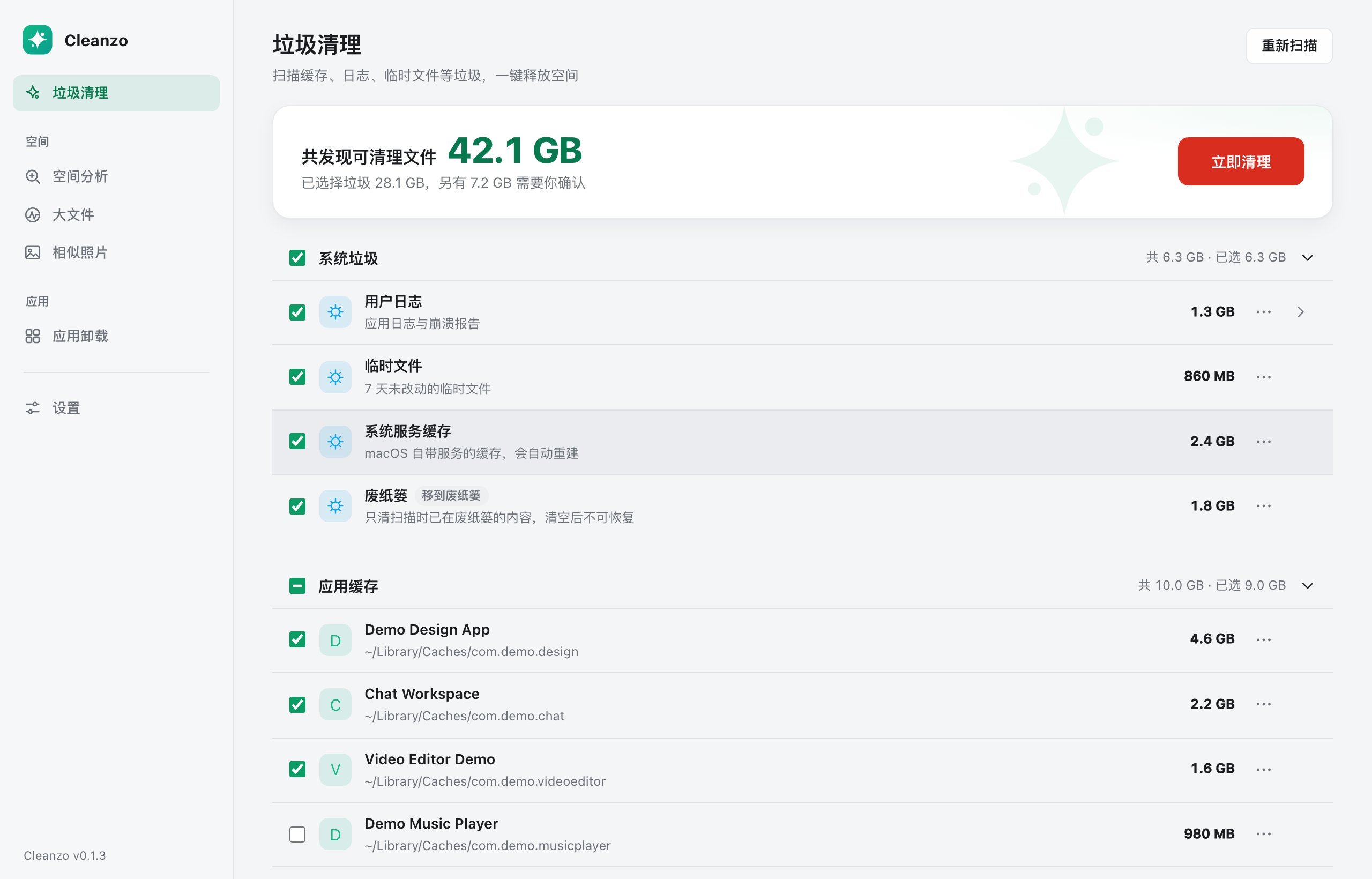Click the 2.4 GB size of 系统服务缓存
This screenshot has height=879, width=1372.
(x=1212, y=441)
